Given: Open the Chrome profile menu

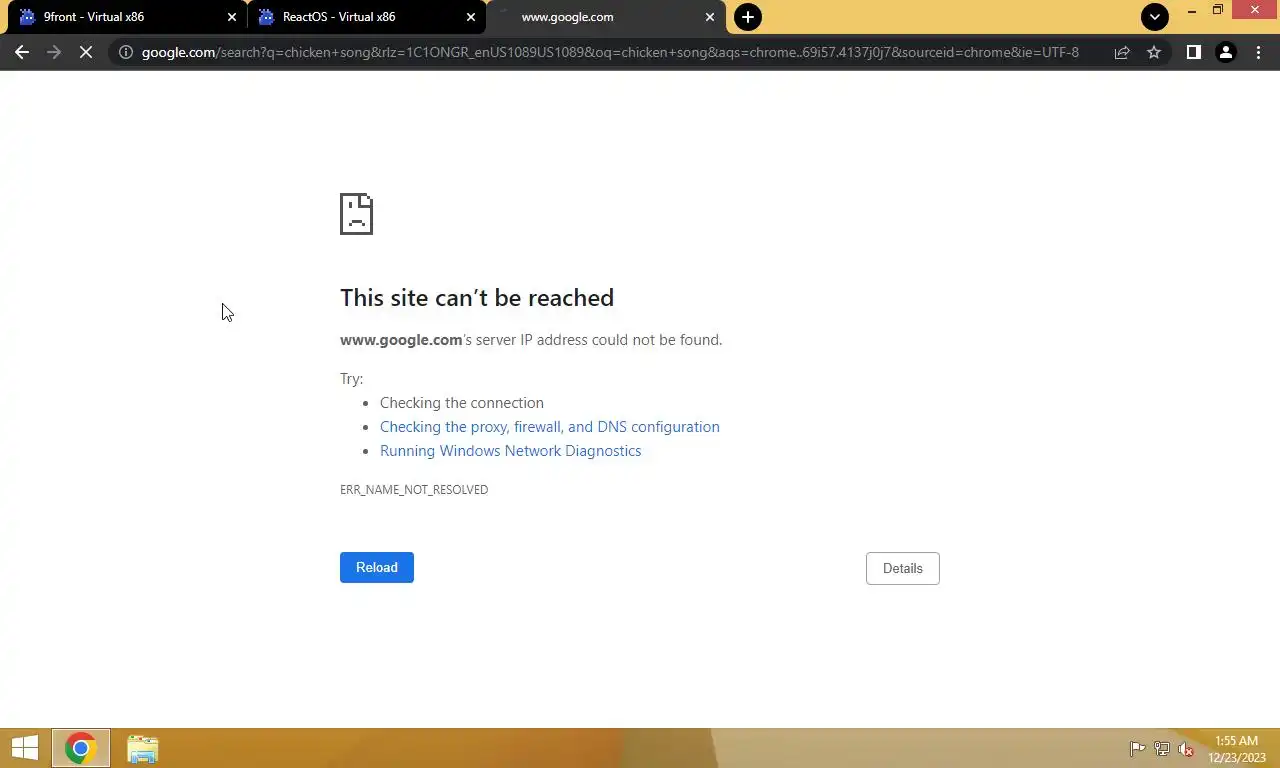Looking at the screenshot, I should click(x=1225, y=52).
